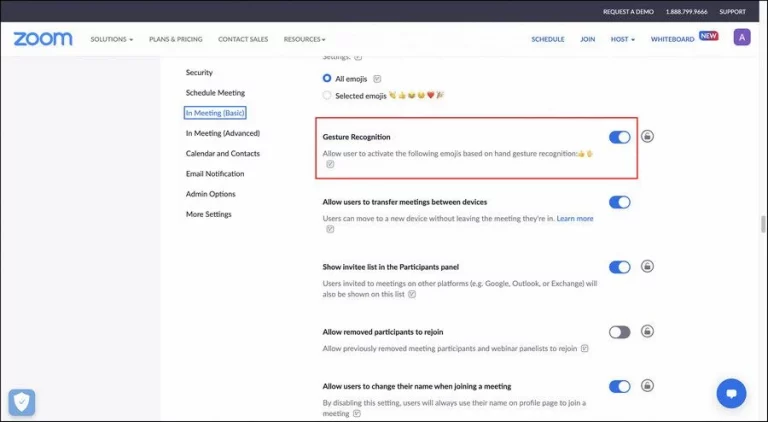Viewport: 768px width, 422px height.
Task: Go to In Meeting (Advanced) settings
Action: click(222, 133)
